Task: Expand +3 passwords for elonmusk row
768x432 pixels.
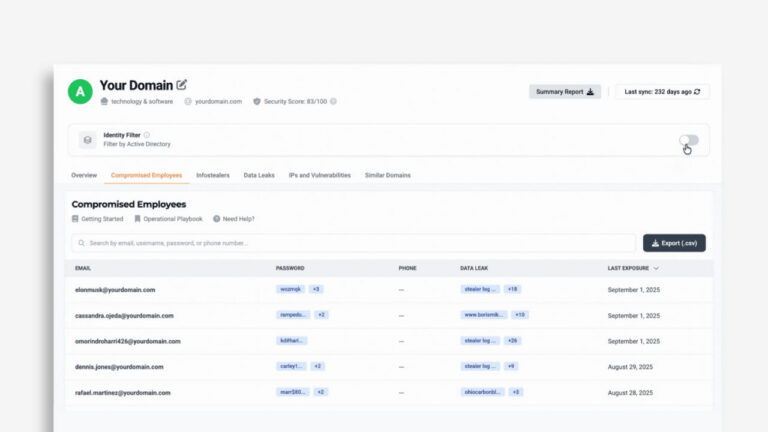Action: pos(316,289)
